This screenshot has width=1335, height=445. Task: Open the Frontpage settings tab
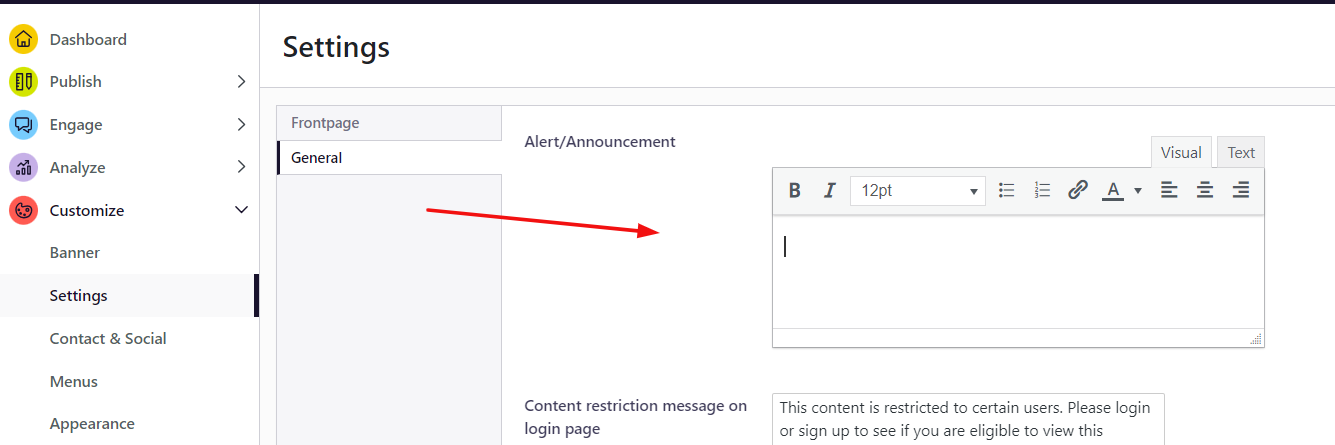click(x=389, y=123)
